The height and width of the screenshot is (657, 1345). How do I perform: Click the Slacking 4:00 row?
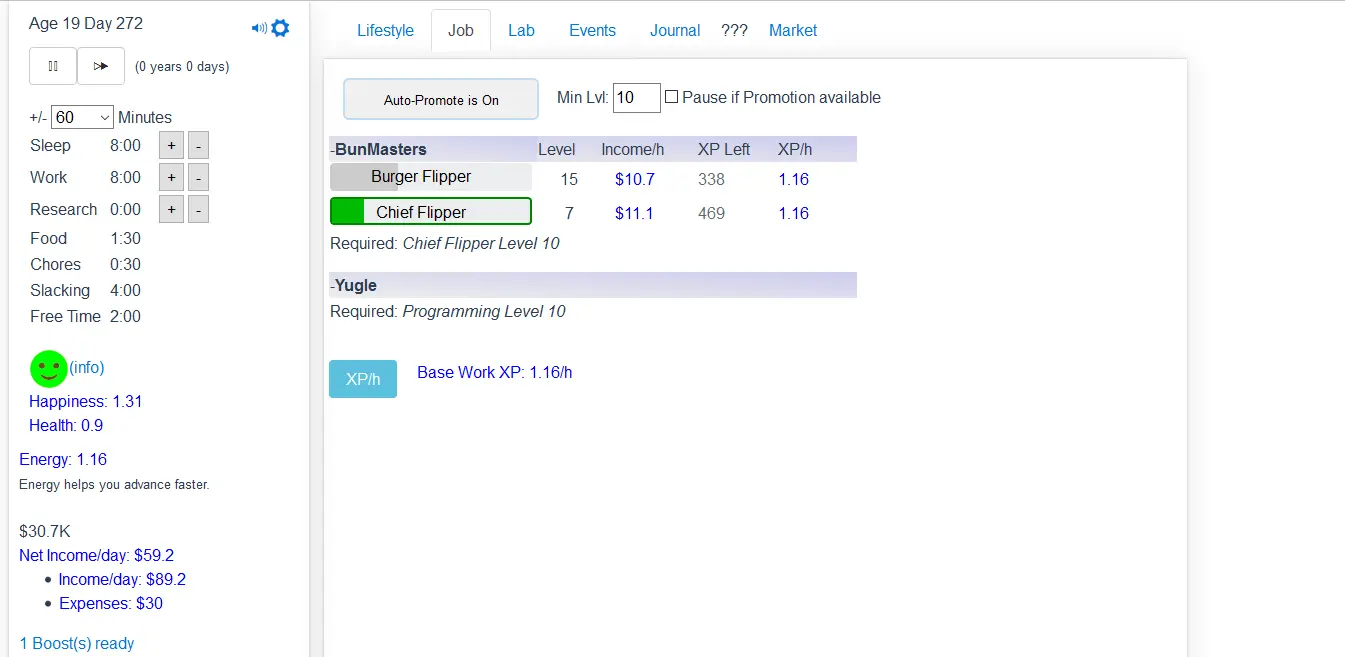[86, 290]
